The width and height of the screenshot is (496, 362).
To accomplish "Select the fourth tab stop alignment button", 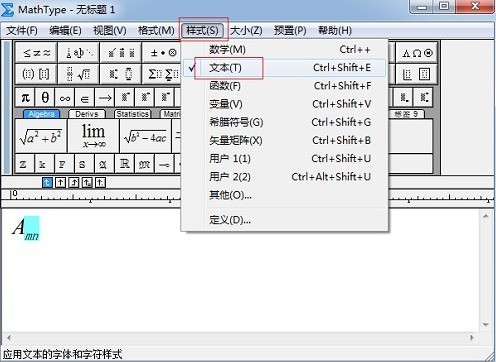I will [87, 182].
